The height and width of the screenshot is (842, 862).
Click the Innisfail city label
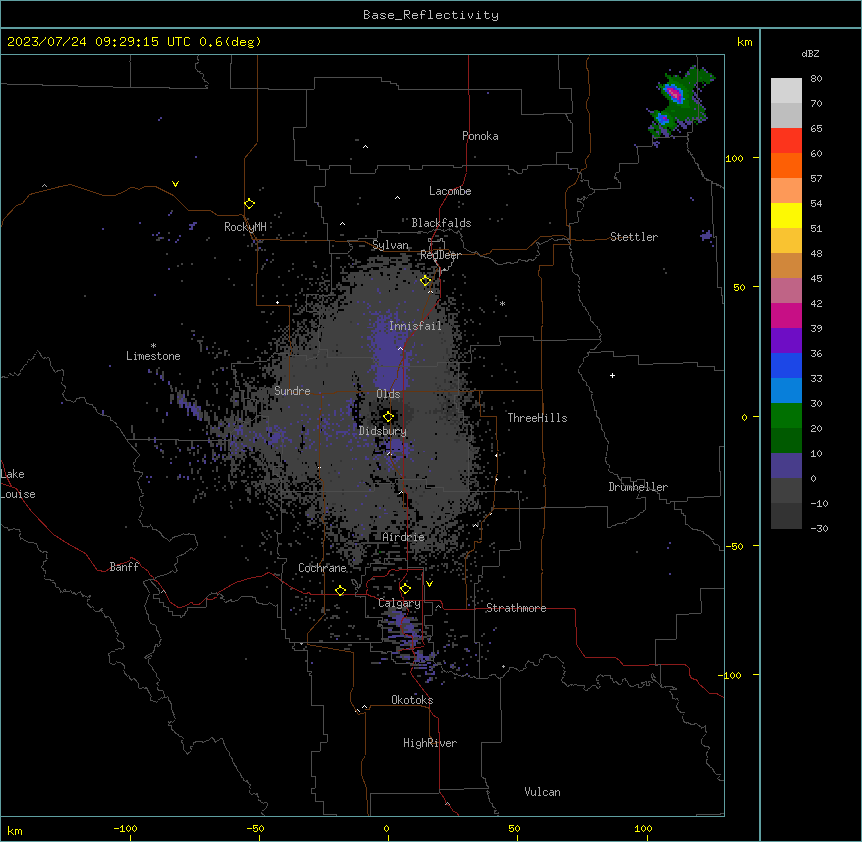[415, 326]
